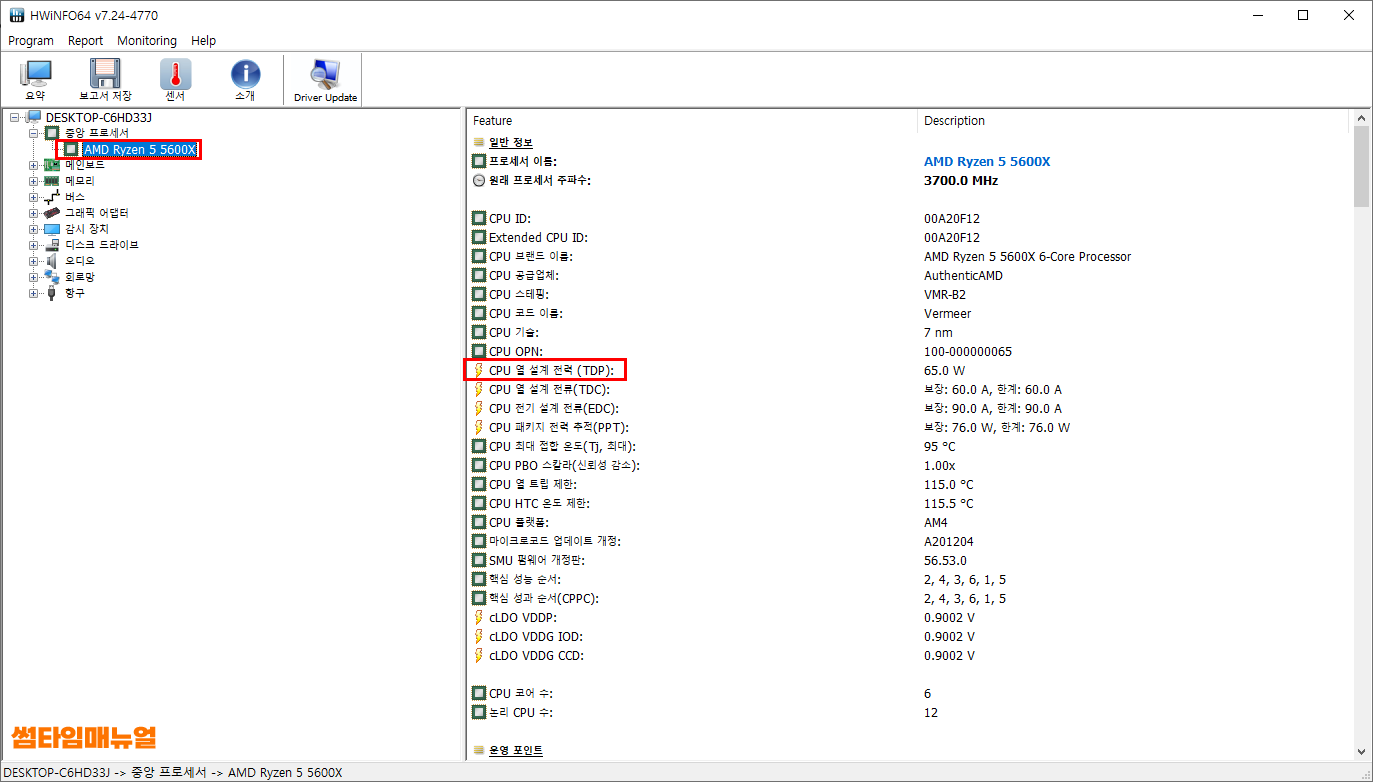The image size is (1373, 782).
Task: Click the lightning icon beside CPU 패키지 전력 추적(PPT)
Action: [x=479, y=427]
